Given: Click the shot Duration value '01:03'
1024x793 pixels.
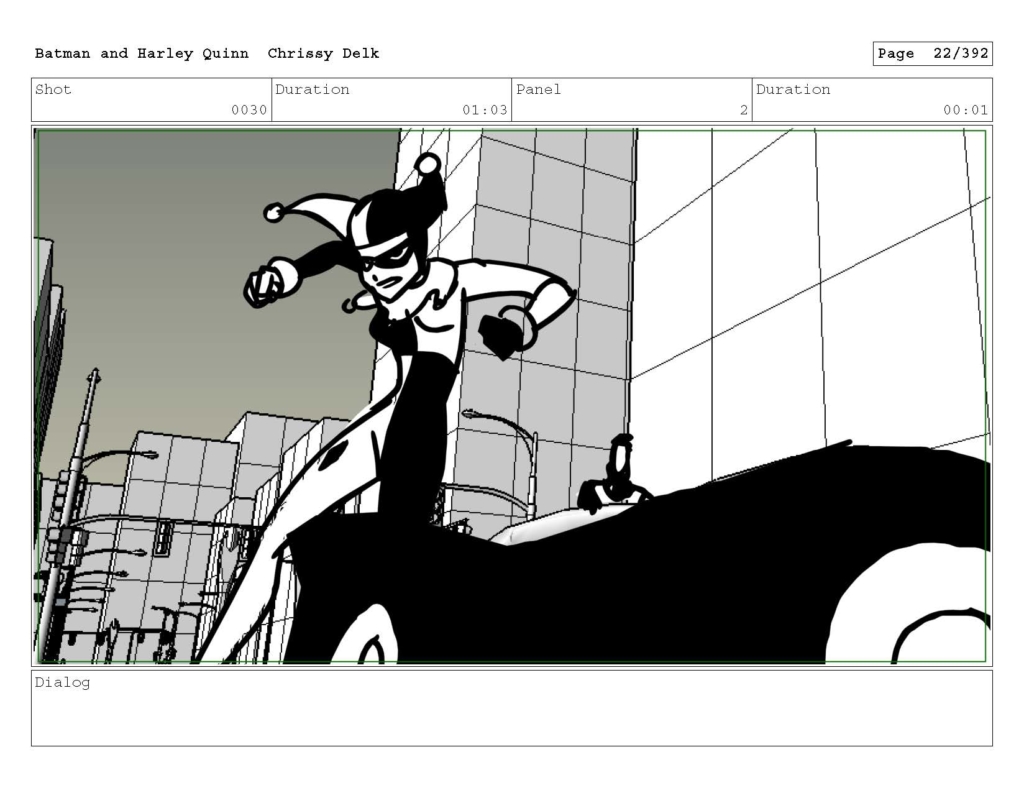Looking at the screenshot, I should point(485,110).
